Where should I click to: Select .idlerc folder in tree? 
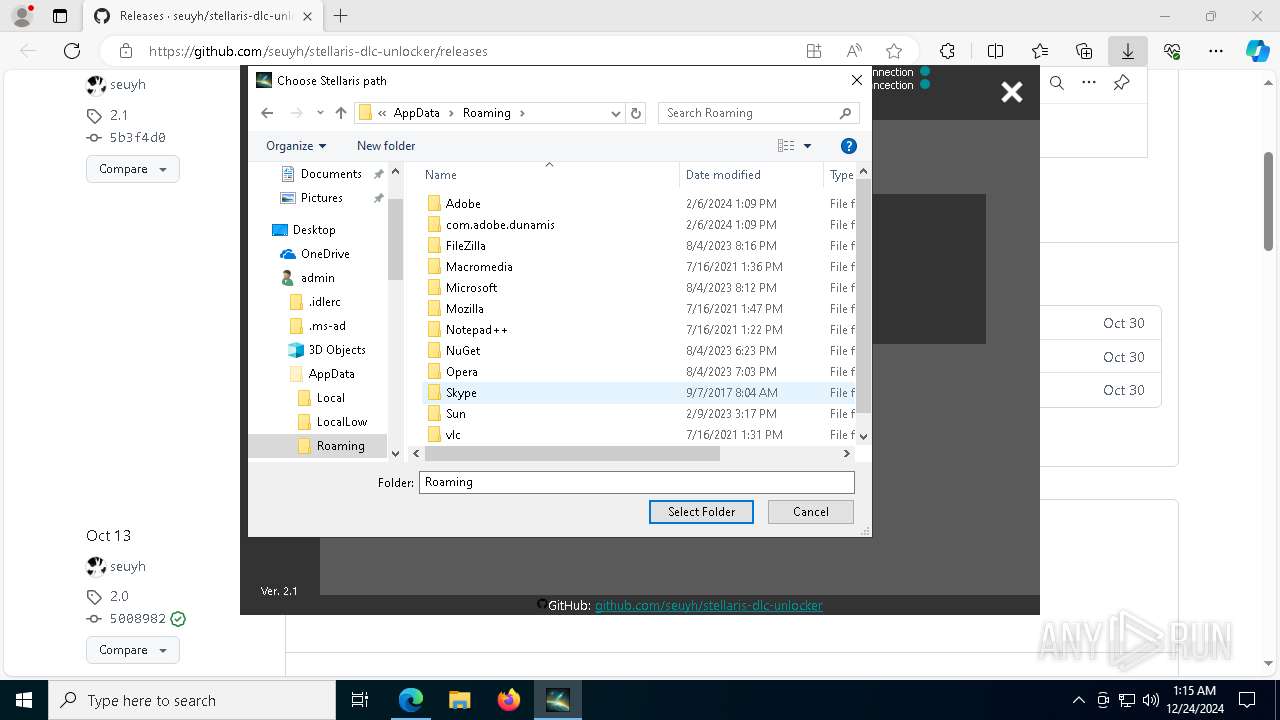(324, 301)
